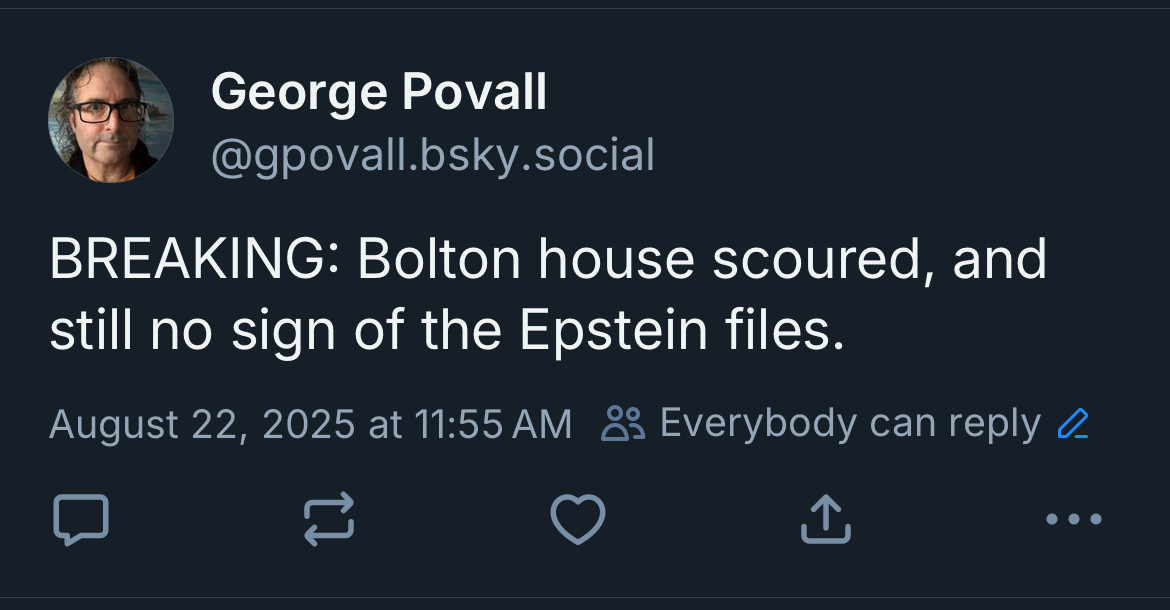Click the 11:55 AM time of the post
This screenshot has height=610, width=1170.
[492, 424]
